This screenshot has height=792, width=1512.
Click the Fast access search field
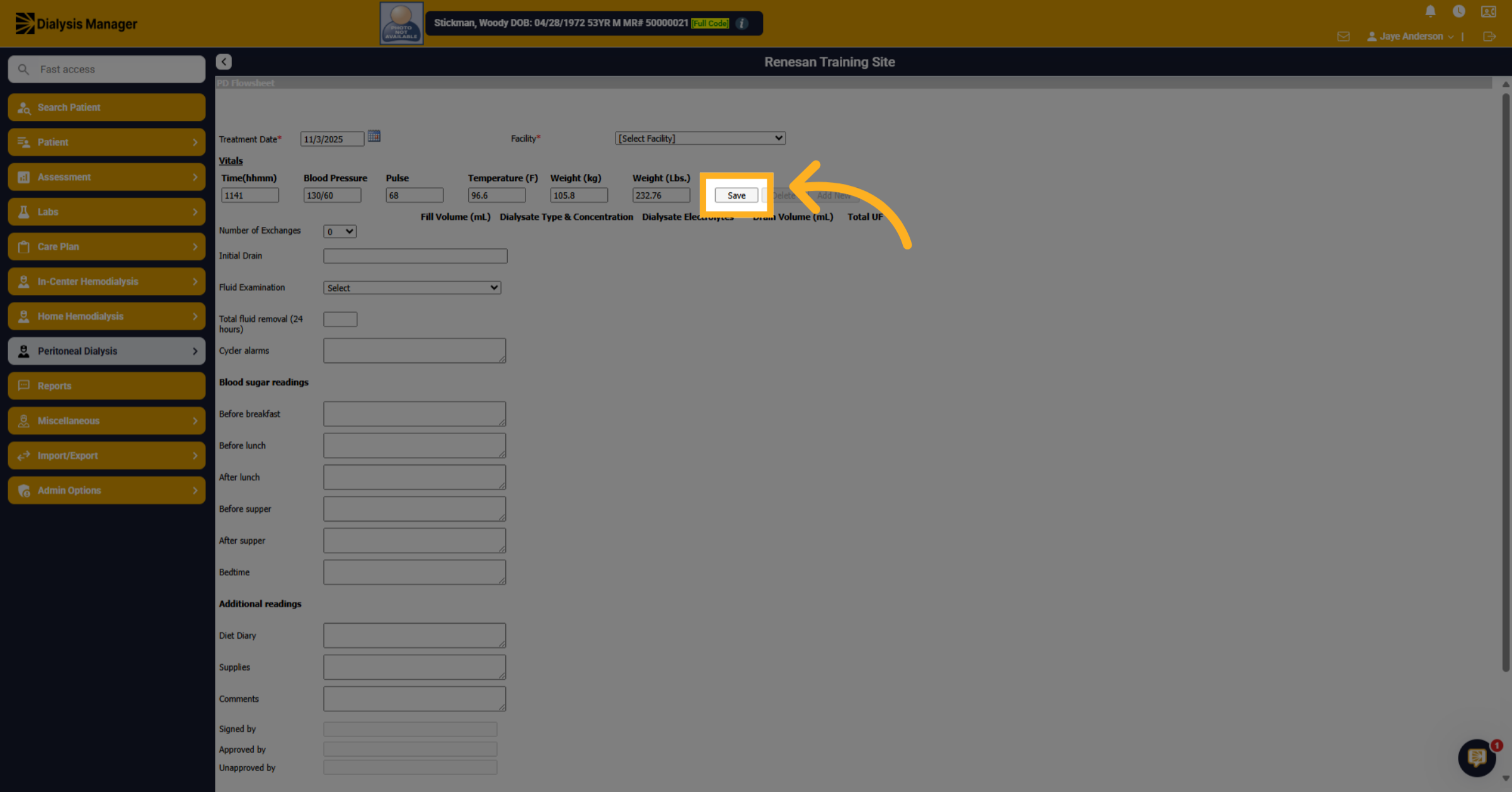[x=106, y=69]
